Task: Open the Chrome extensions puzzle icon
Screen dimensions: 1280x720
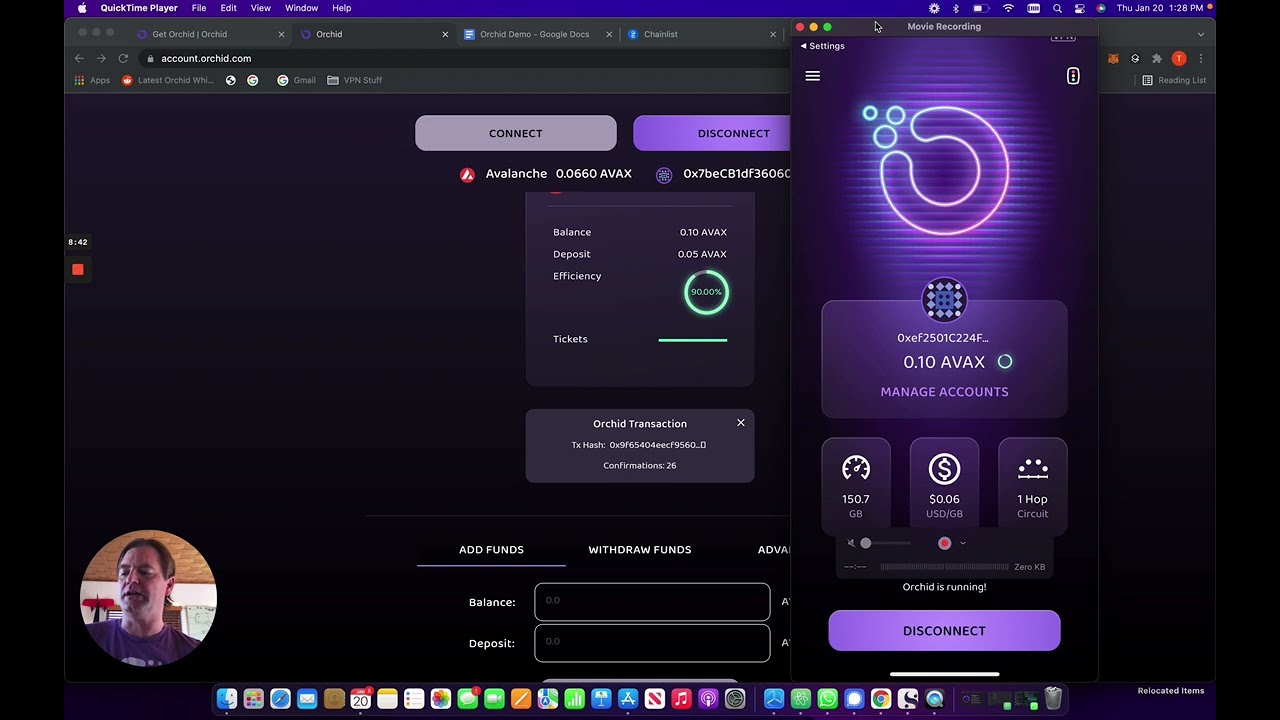Action: (1157, 59)
